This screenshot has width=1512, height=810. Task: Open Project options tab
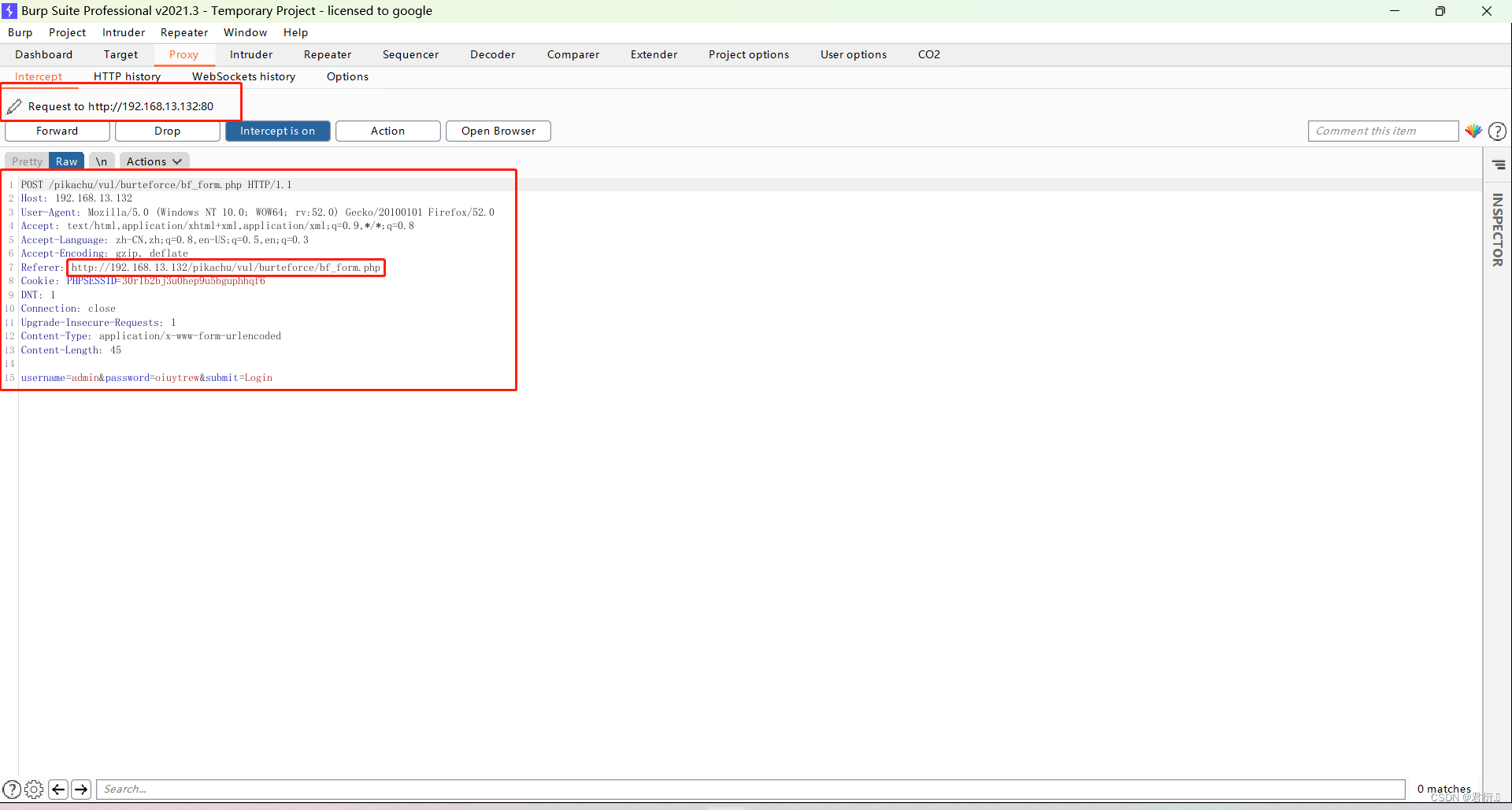pyautogui.click(x=749, y=54)
